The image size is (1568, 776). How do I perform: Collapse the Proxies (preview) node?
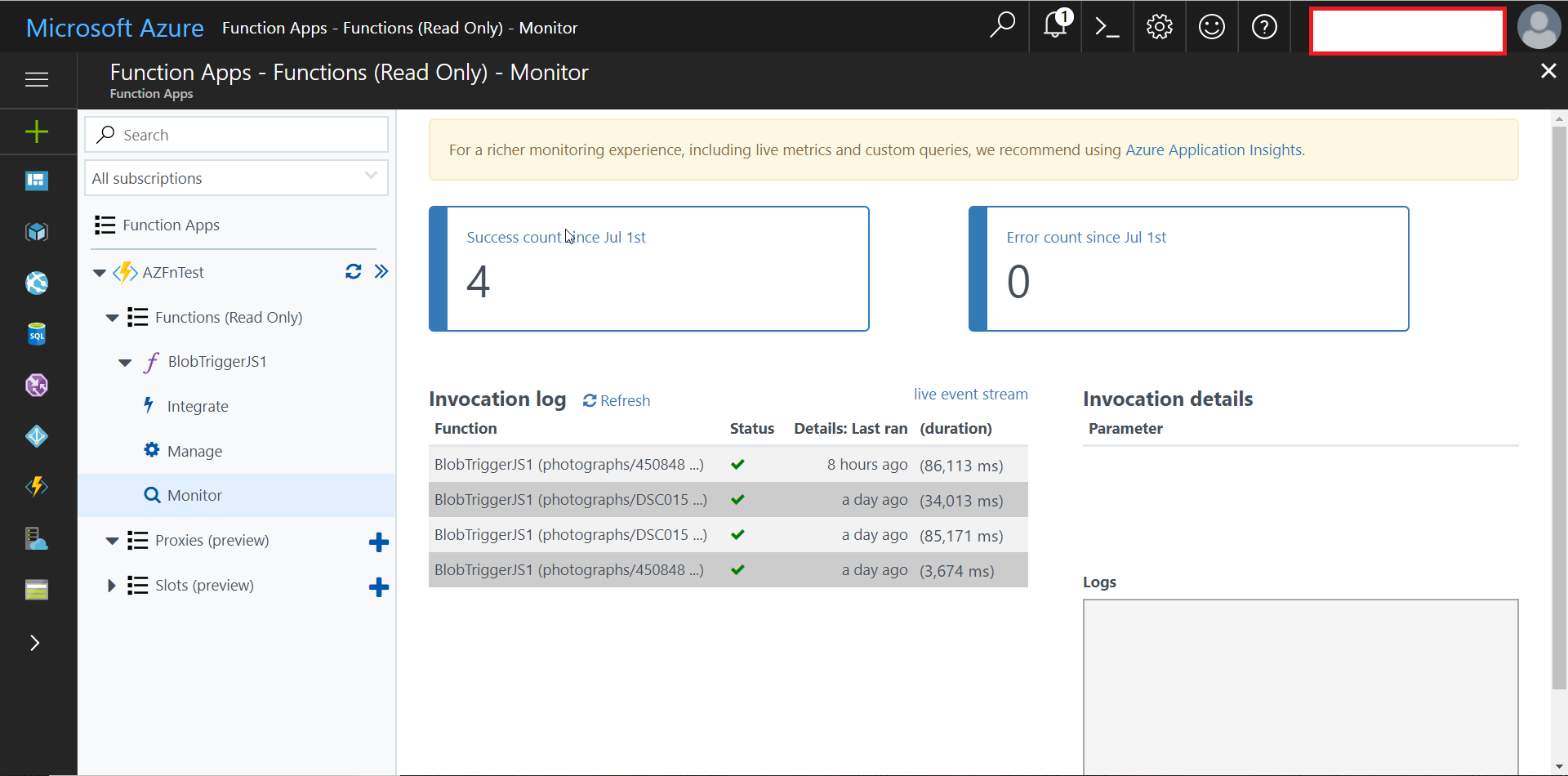pos(112,541)
